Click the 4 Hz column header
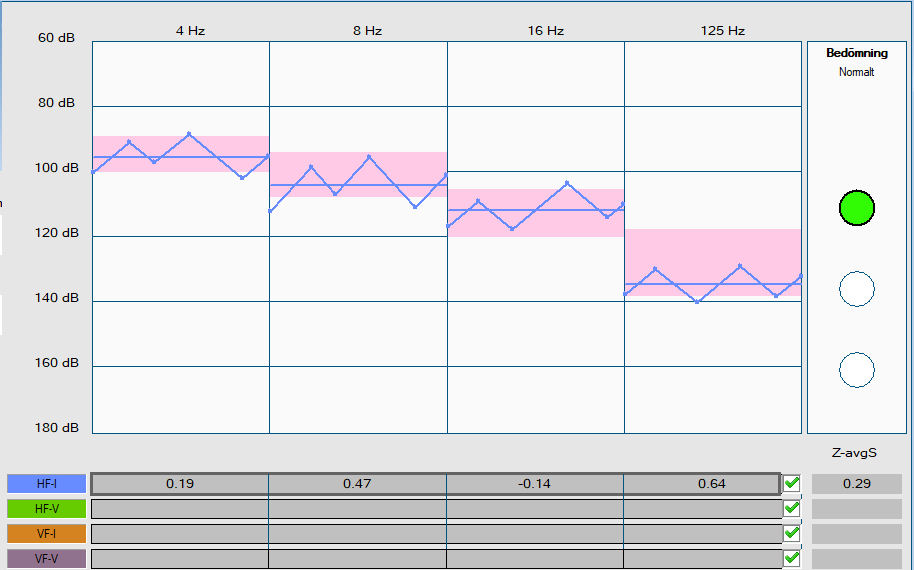Viewport: 914px width, 570px height. (x=190, y=31)
